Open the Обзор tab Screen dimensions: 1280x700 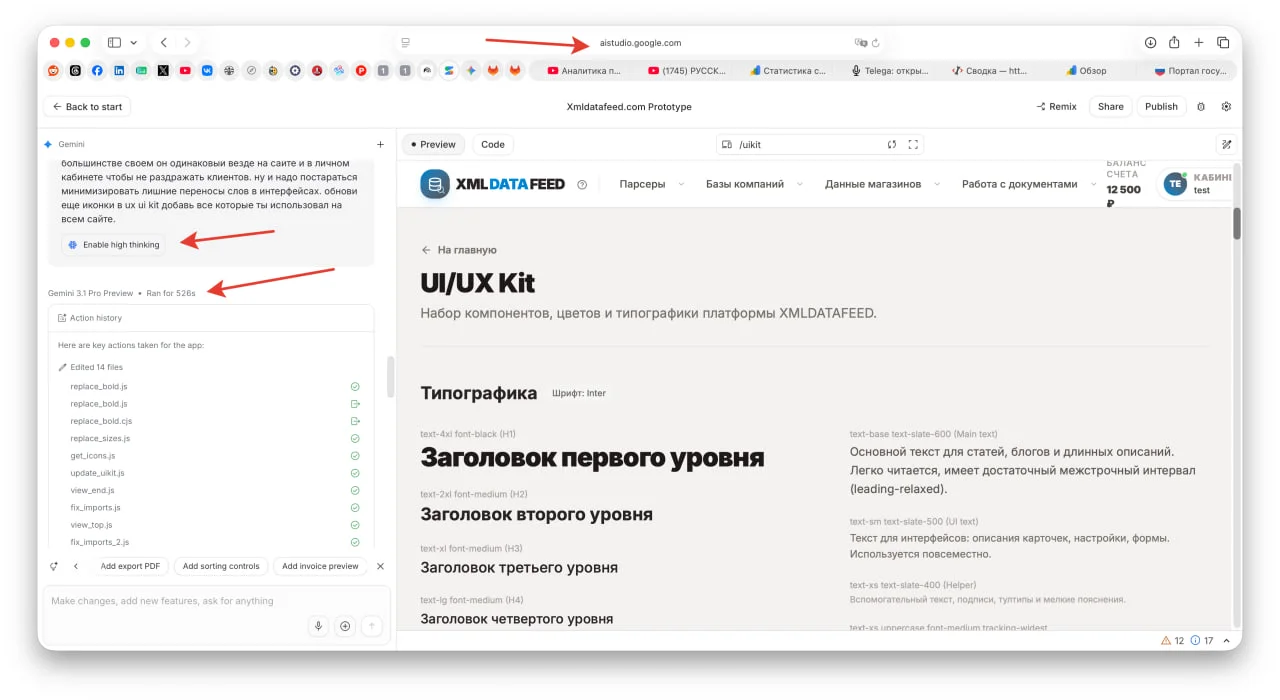point(1086,71)
